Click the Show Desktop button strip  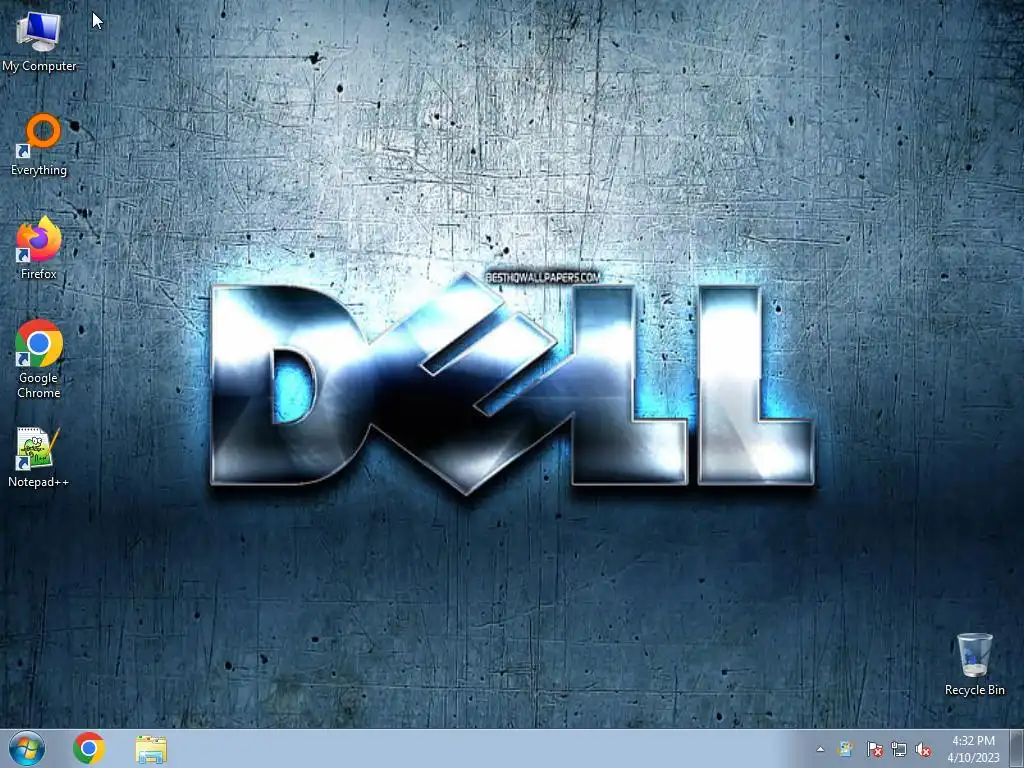1017,748
